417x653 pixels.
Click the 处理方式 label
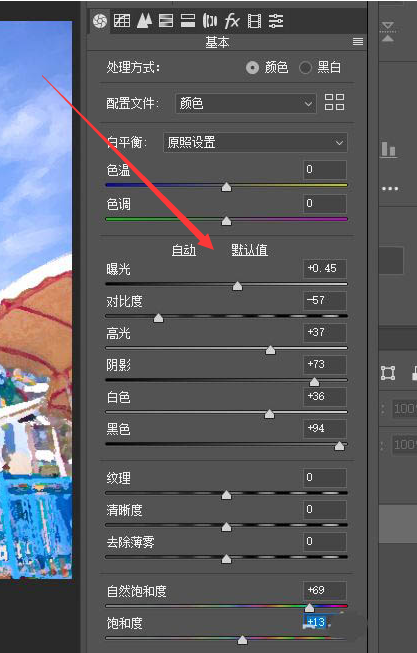click(133, 67)
